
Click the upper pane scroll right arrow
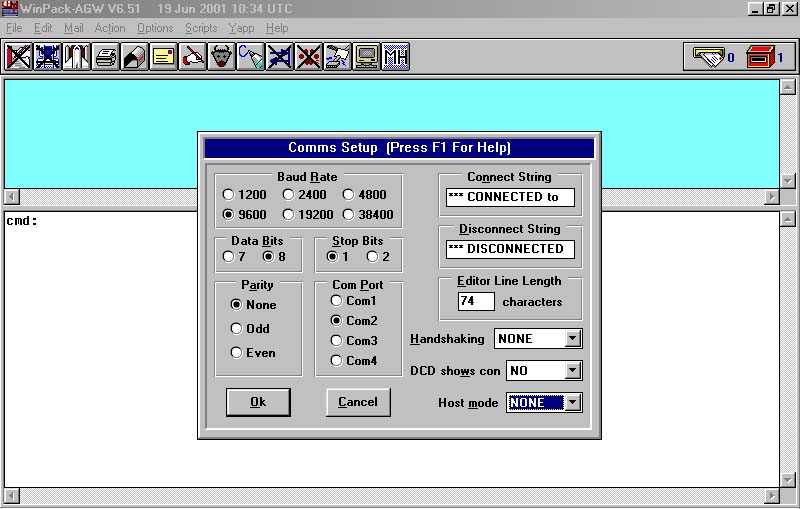click(772, 196)
